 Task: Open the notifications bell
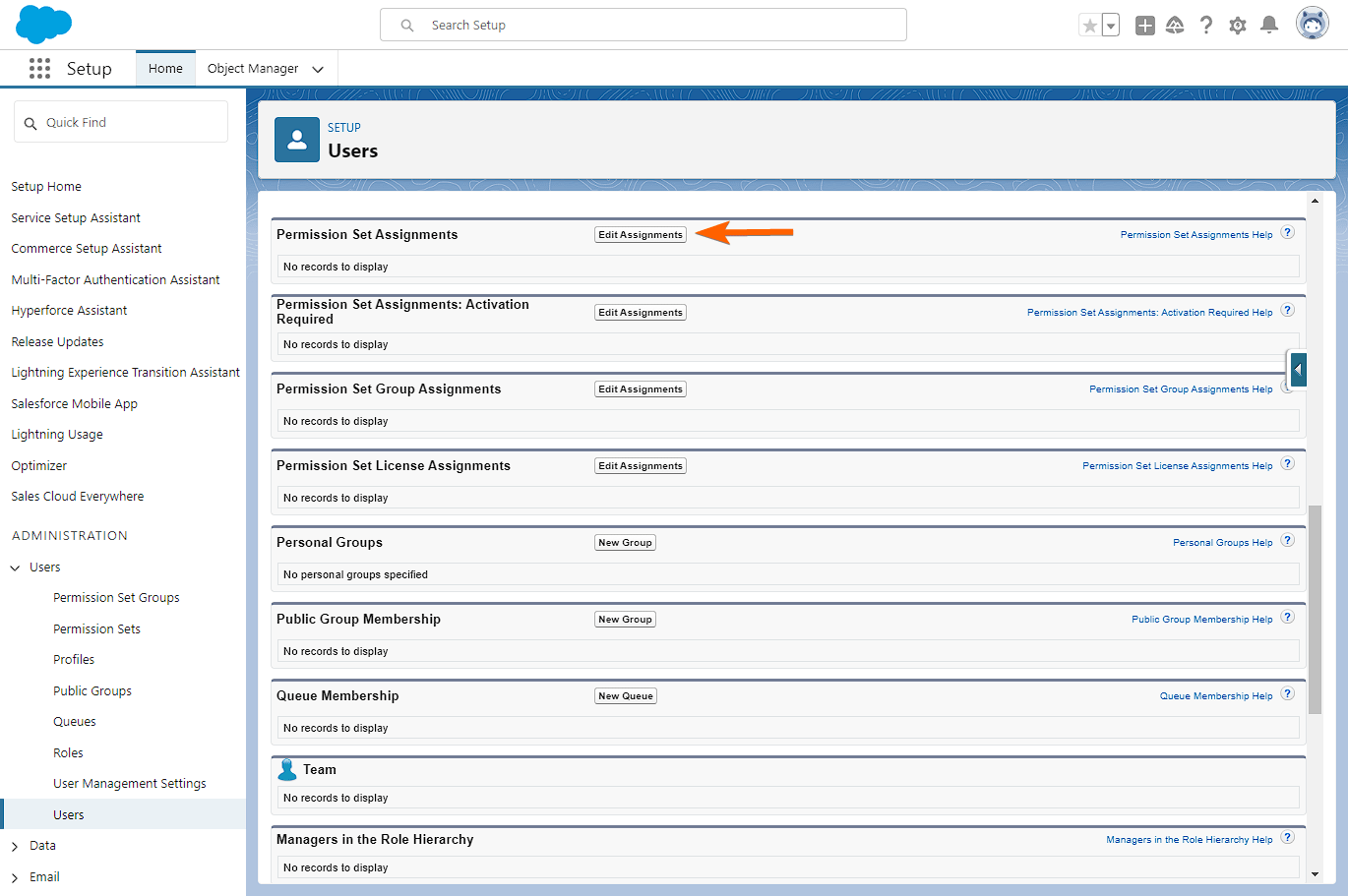point(1269,26)
